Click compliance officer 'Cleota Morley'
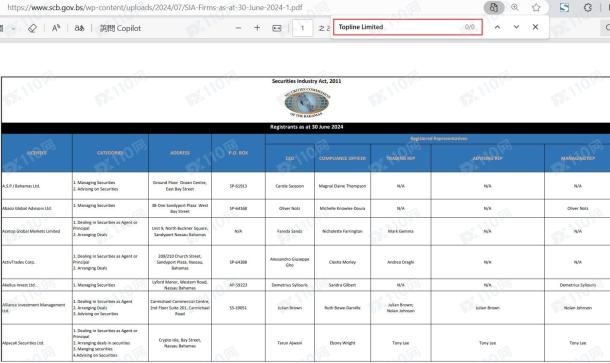Viewport: 610px width, 363px height. [x=342, y=262]
